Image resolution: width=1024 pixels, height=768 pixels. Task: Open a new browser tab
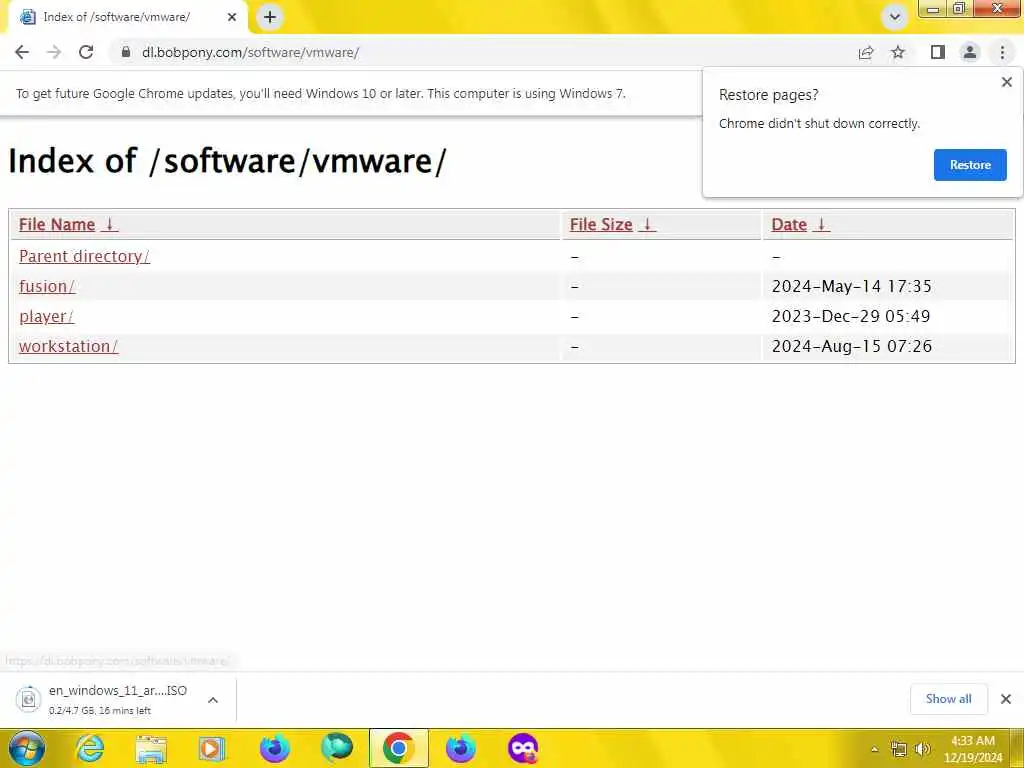click(270, 17)
